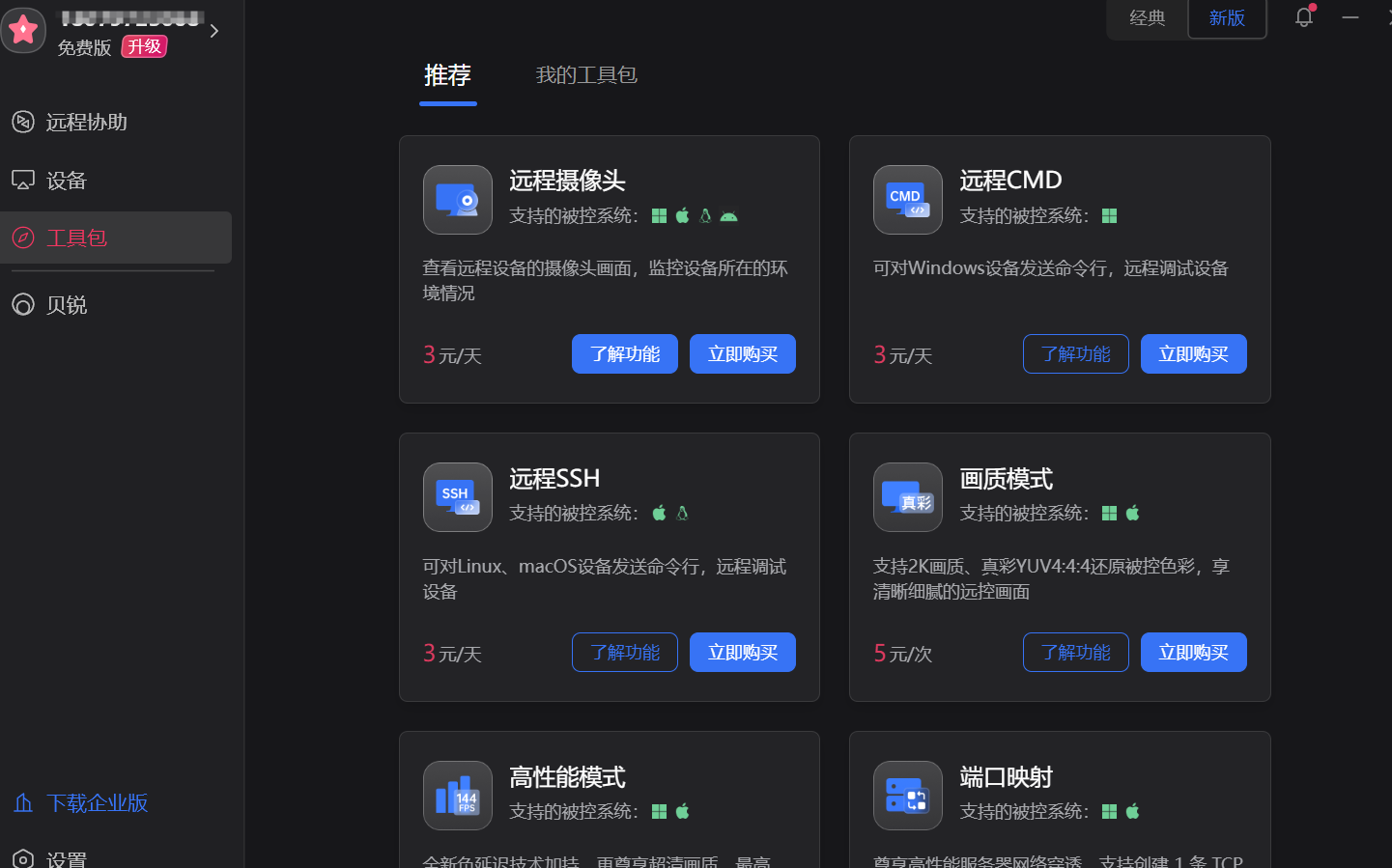Select 工具包 in the sidebar
Viewport: 1392px width, 868px height.
pyautogui.click(x=116, y=238)
